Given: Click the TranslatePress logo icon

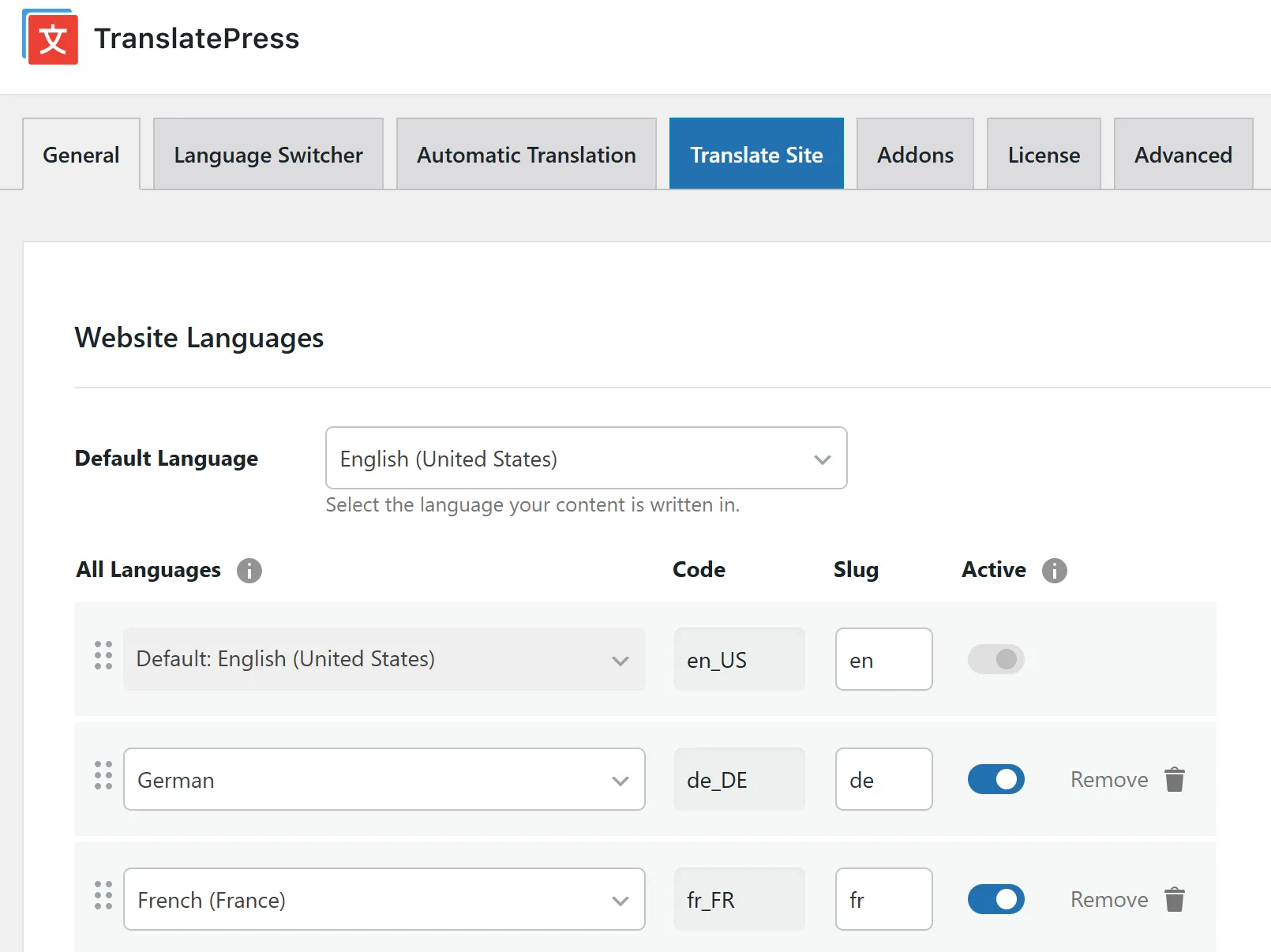Looking at the screenshot, I should point(51,37).
